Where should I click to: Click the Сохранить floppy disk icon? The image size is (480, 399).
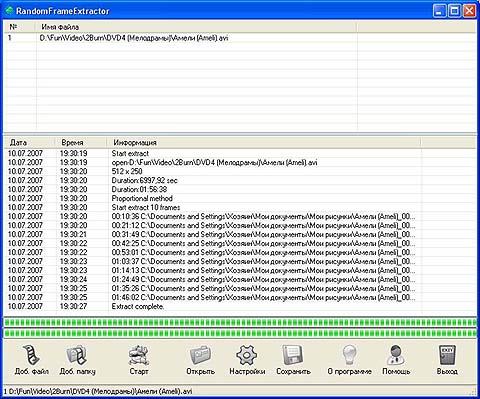coord(293,355)
